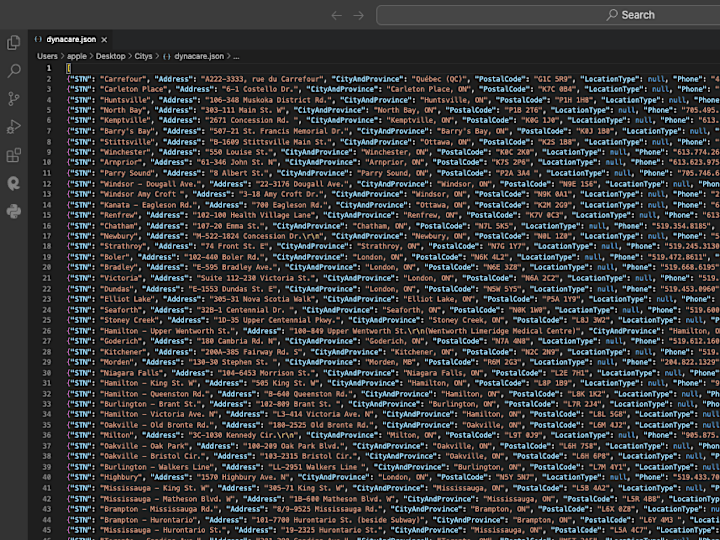The width and height of the screenshot is (720, 540).
Task: Click "Hamilton - Queenston Rd." STN value
Action: coord(155,394)
